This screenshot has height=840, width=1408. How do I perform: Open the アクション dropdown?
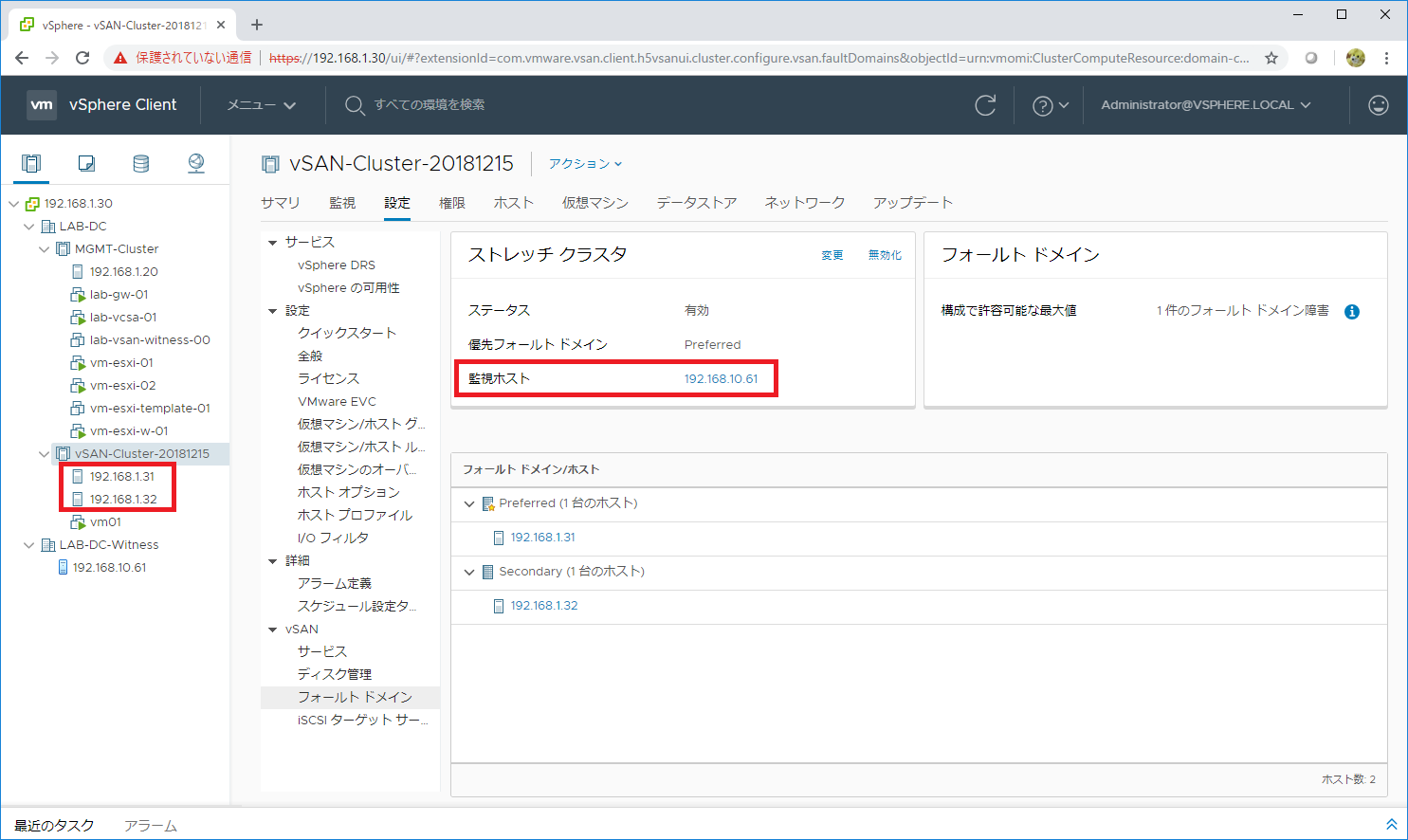point(585,164)
